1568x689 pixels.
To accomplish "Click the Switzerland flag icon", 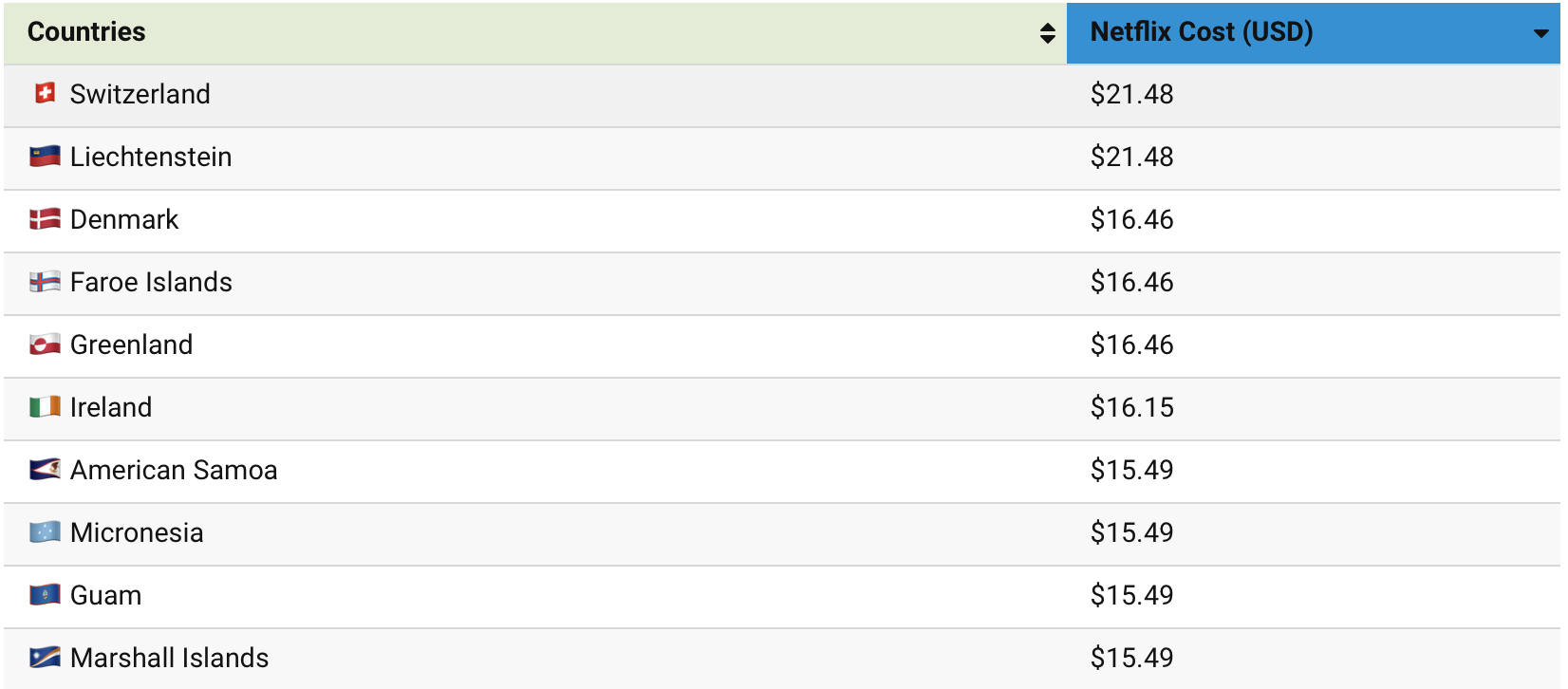I will [45, 94].
